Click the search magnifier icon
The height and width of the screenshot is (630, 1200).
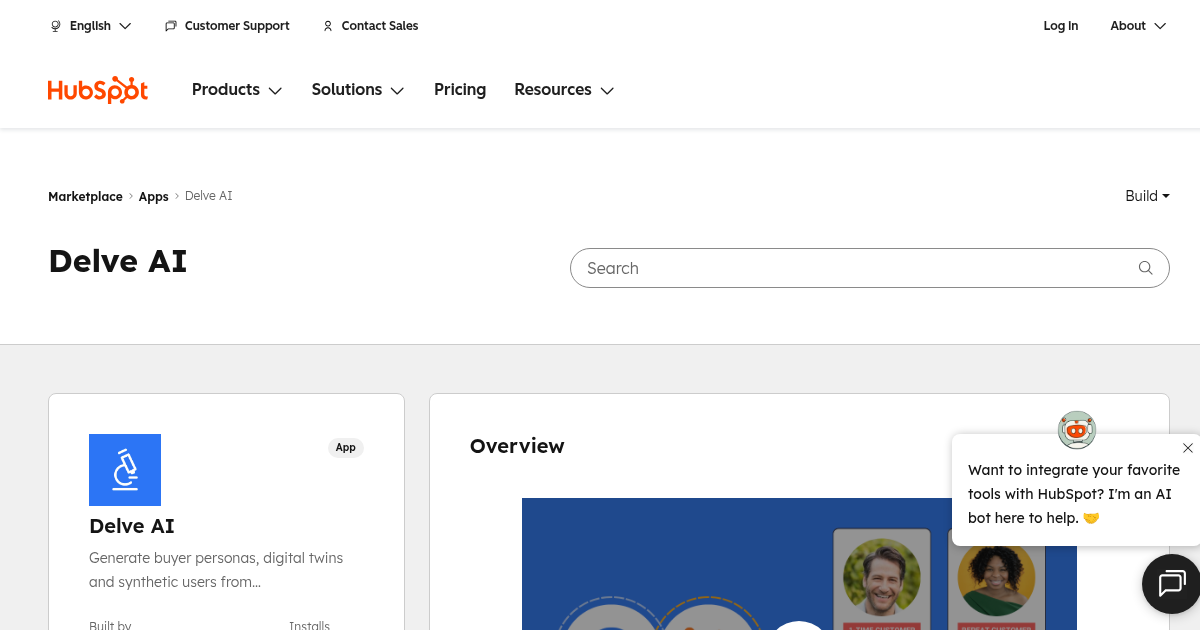[x=1146, y=268]
